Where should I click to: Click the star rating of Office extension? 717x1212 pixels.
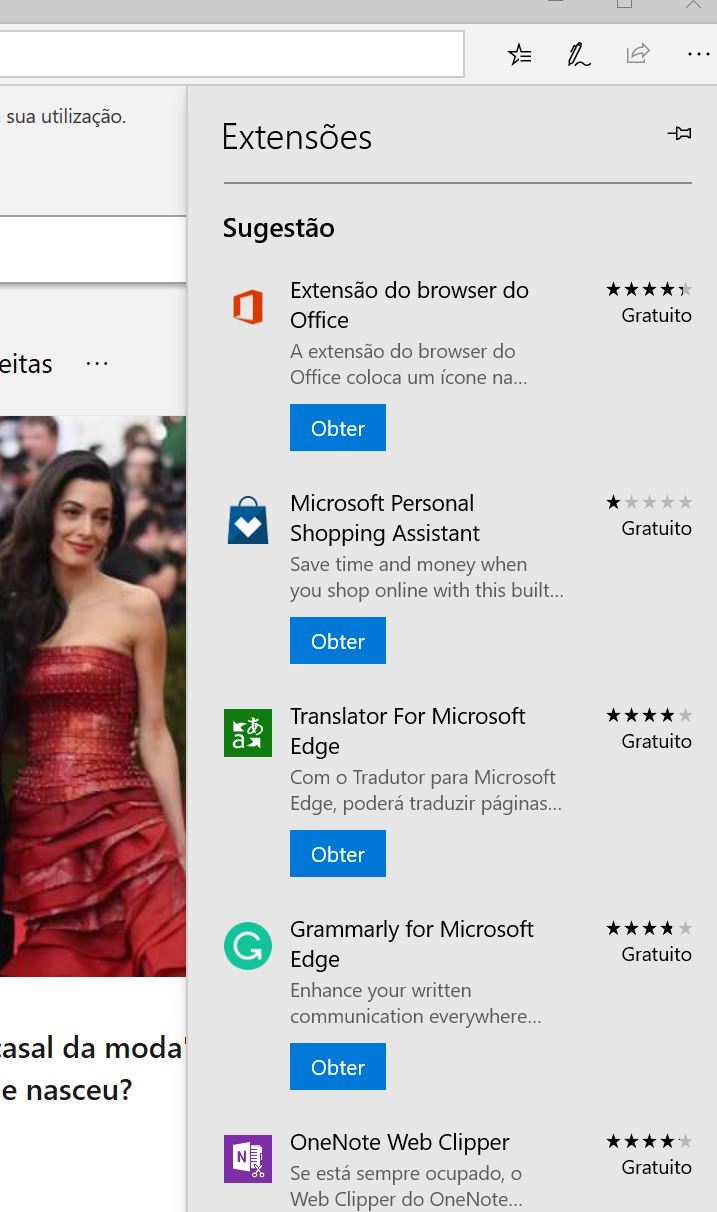coord(648,290)
